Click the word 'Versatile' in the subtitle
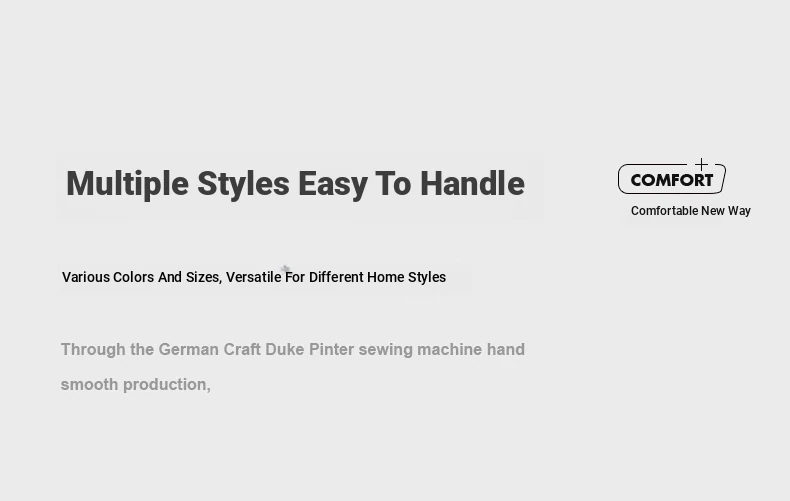790x501 pixels. pyautogui.click(x=253, y=277)
